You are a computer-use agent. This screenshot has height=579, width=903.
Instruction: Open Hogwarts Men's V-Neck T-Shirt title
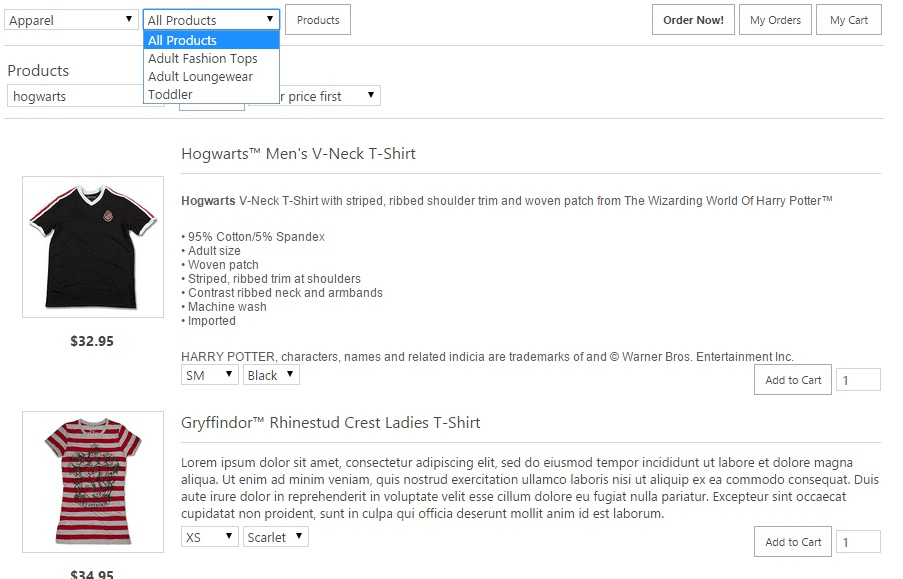298,154
